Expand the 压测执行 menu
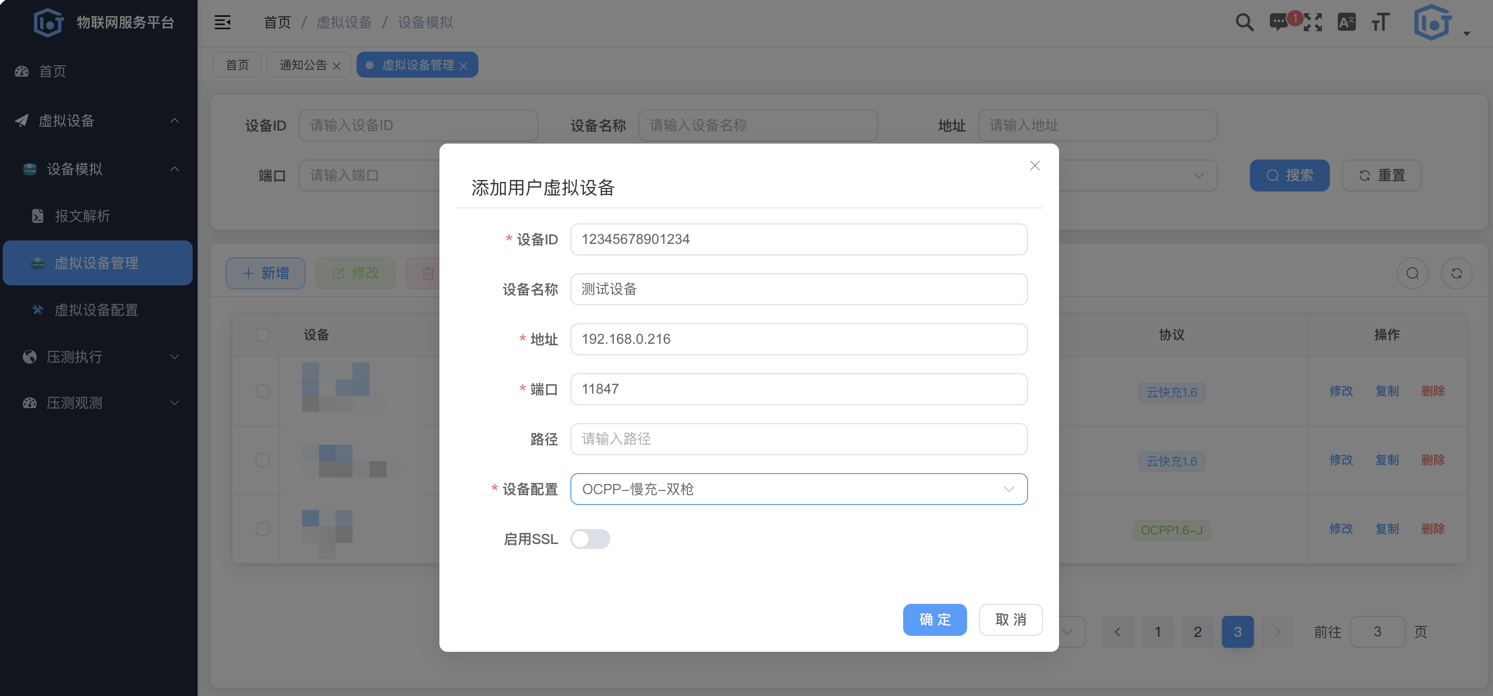 (x=175, y=357)
